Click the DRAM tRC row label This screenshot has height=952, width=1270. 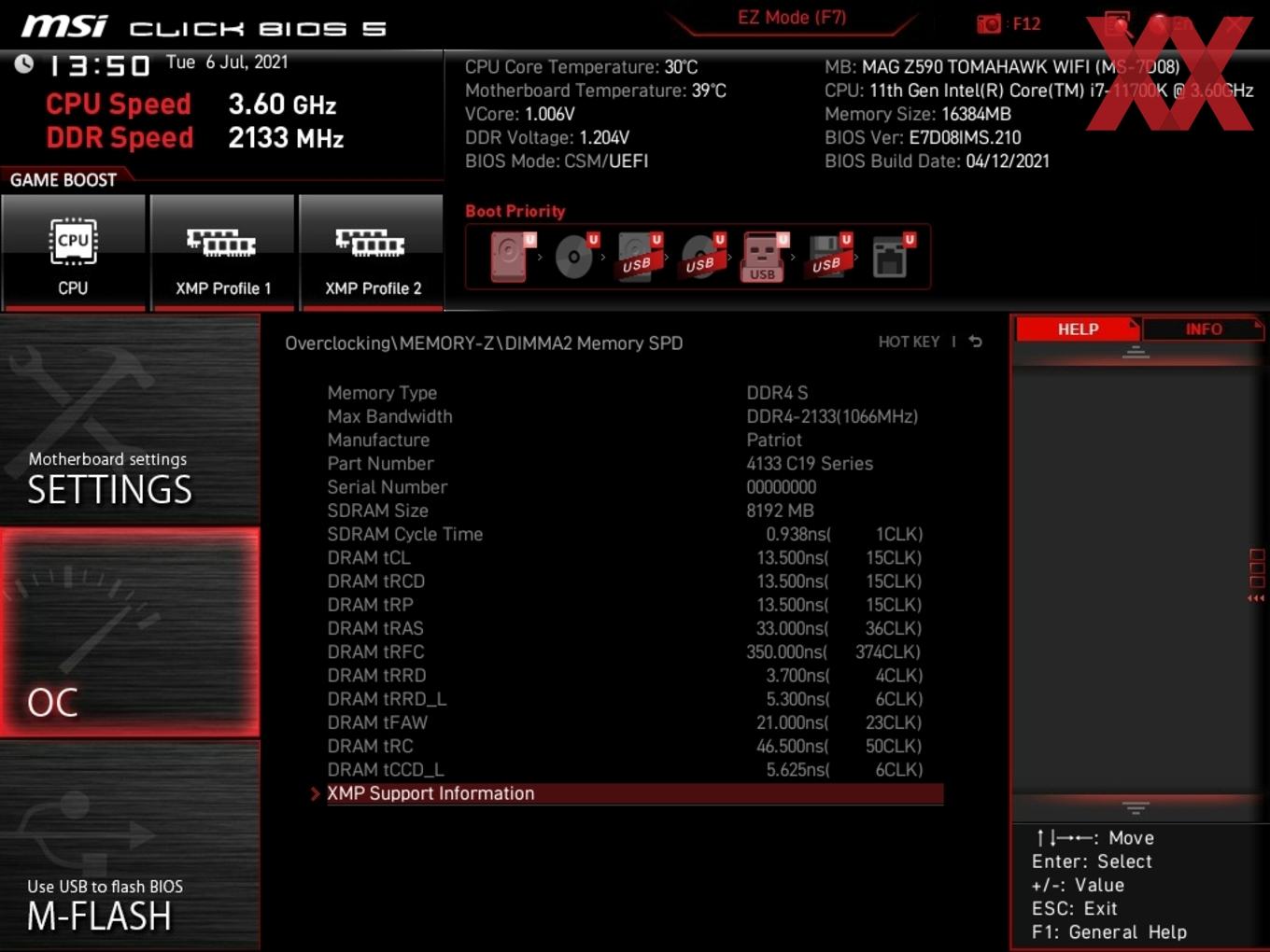[370, 746]
